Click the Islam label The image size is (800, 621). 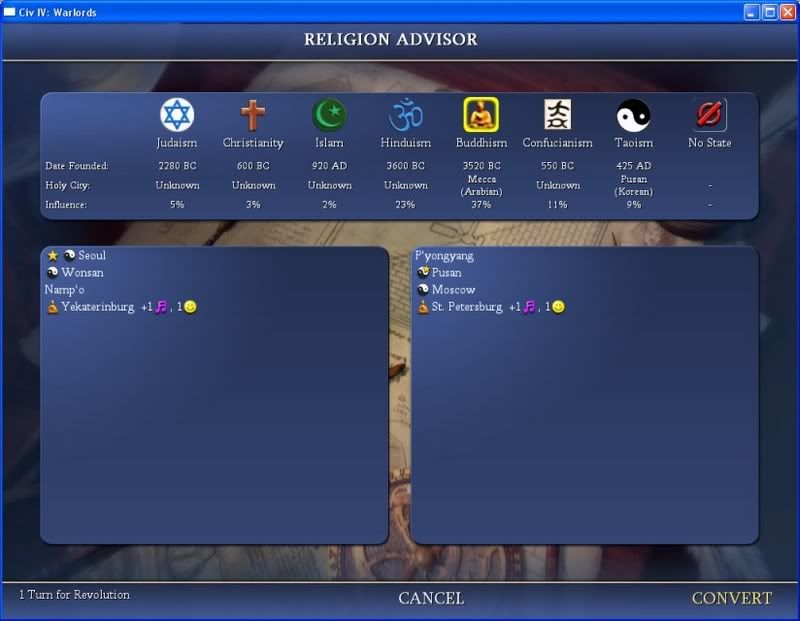(x=329, y=143)
